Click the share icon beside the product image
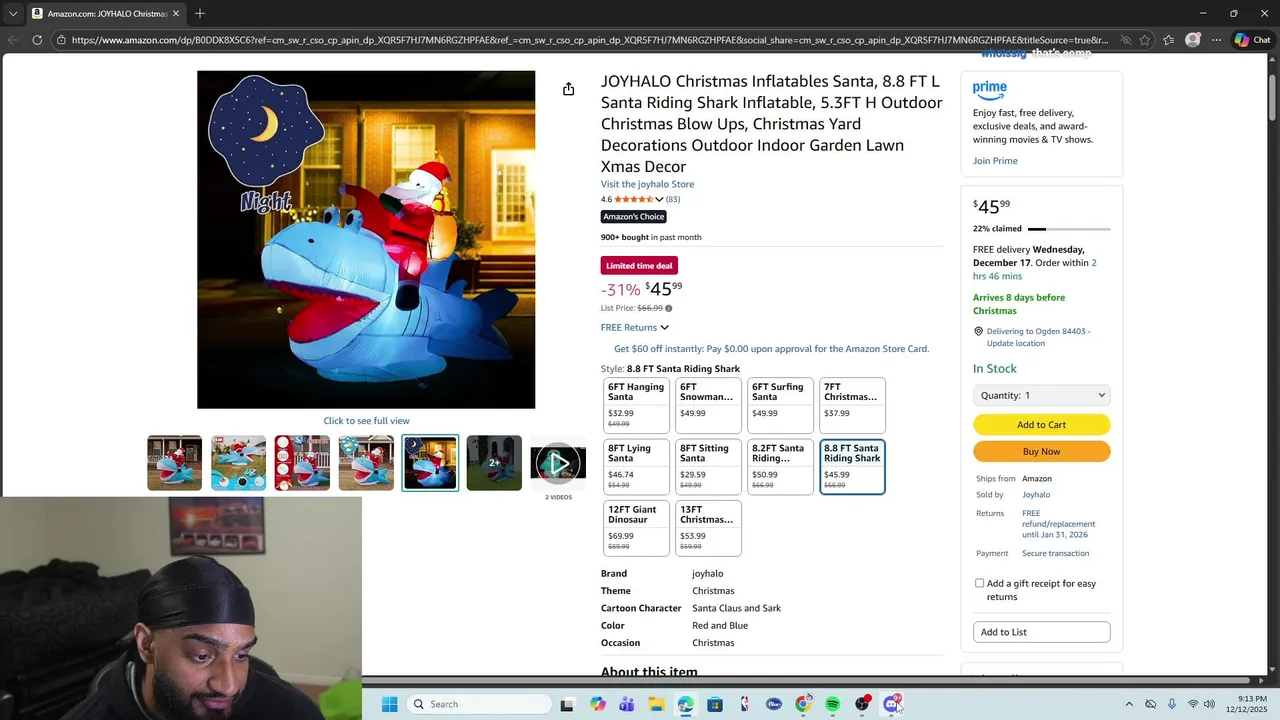The width and height of the screenshot is (1280, 720). click(x=568, y=89)
